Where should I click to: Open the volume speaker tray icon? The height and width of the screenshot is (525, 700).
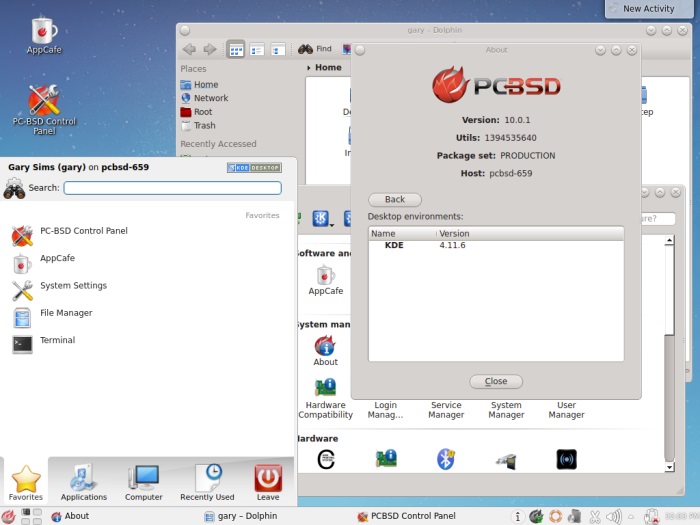[614, 517]
